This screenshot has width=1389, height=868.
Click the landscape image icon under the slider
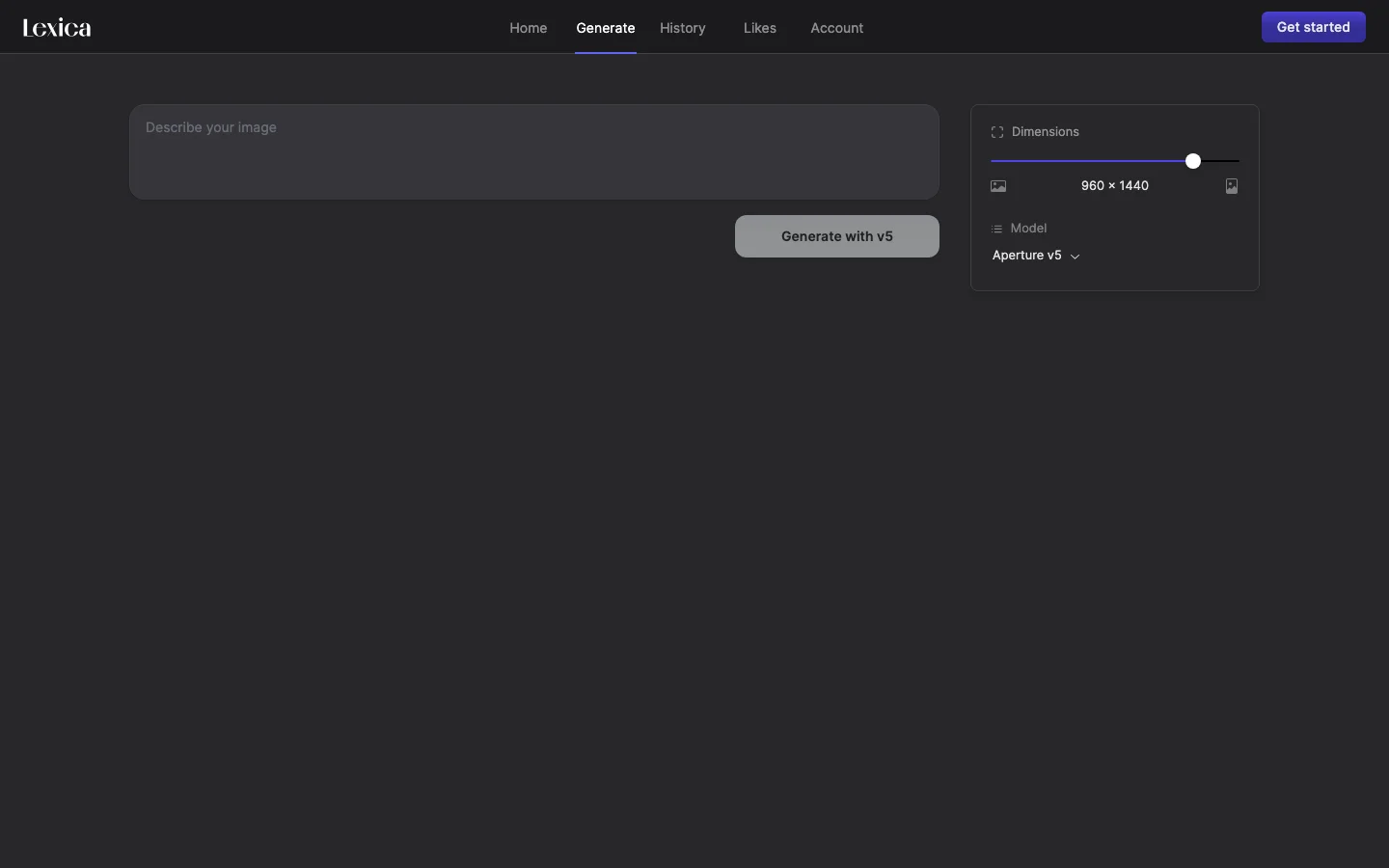click(998, 186)
